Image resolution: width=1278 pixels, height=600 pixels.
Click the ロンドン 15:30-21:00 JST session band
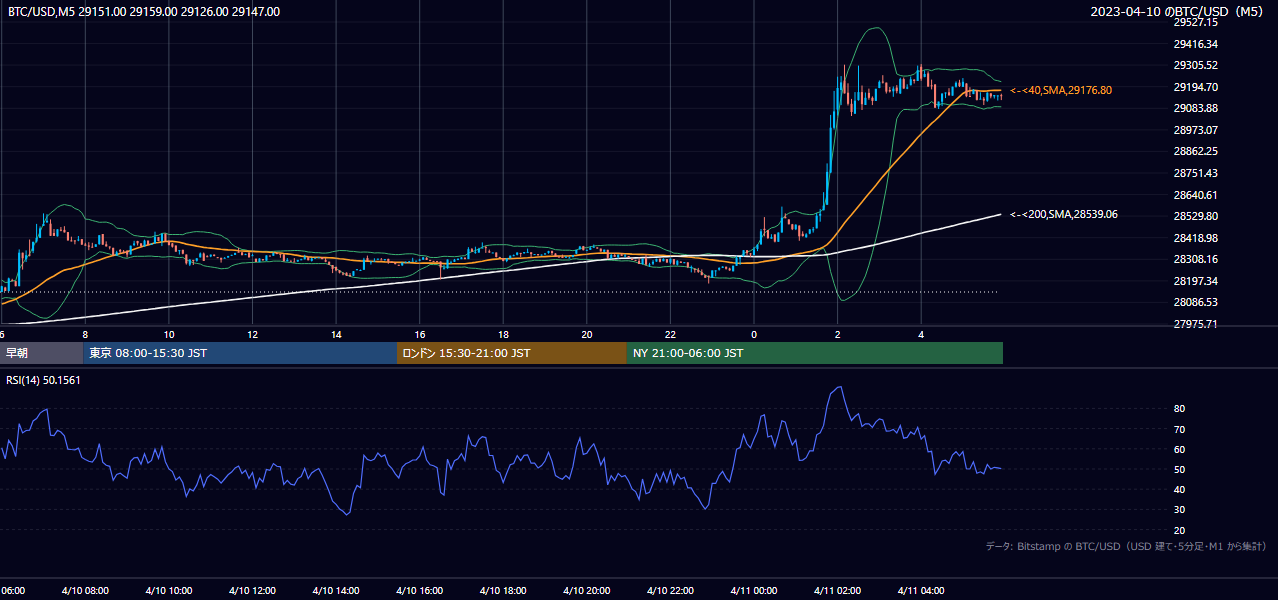click(x=512, y=353)
